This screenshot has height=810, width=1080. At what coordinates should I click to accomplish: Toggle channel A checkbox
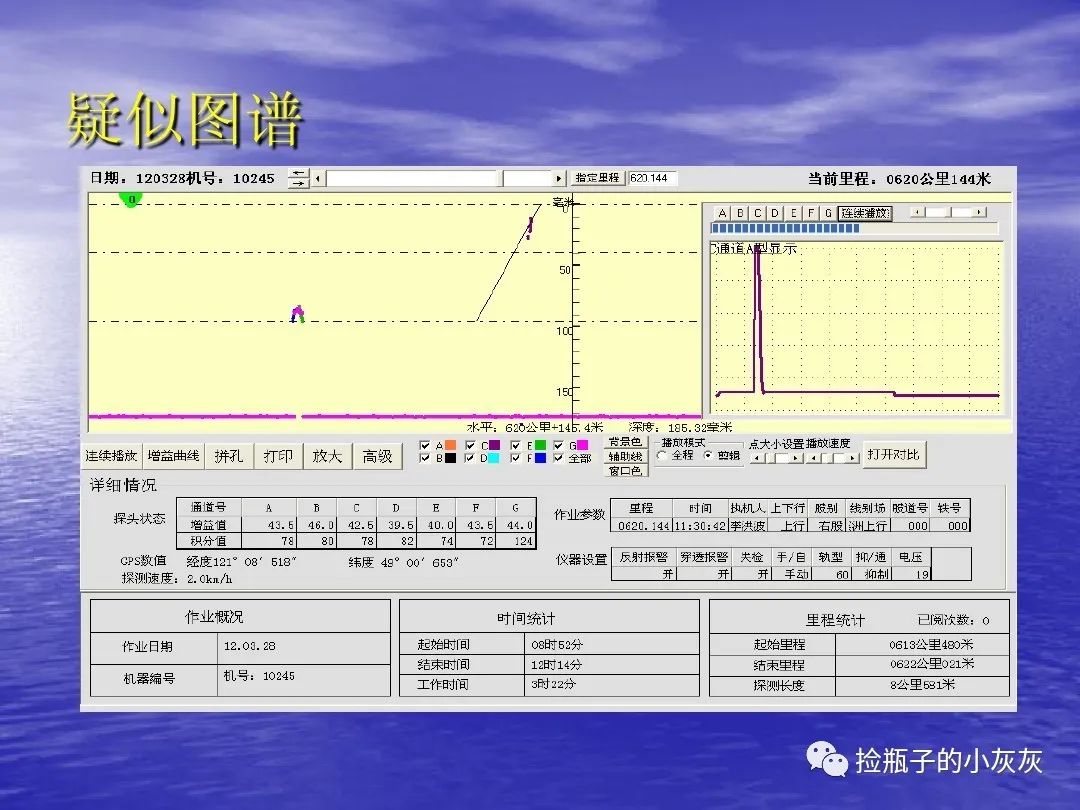pyautogui.click(x=426, y=446)
